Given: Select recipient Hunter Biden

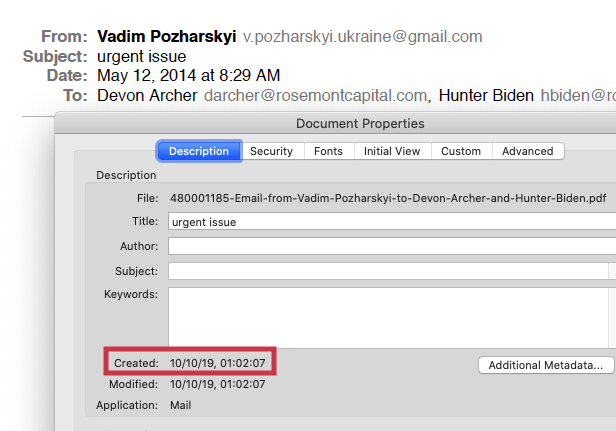Looking at the screenshot, I should click(487, 96).
